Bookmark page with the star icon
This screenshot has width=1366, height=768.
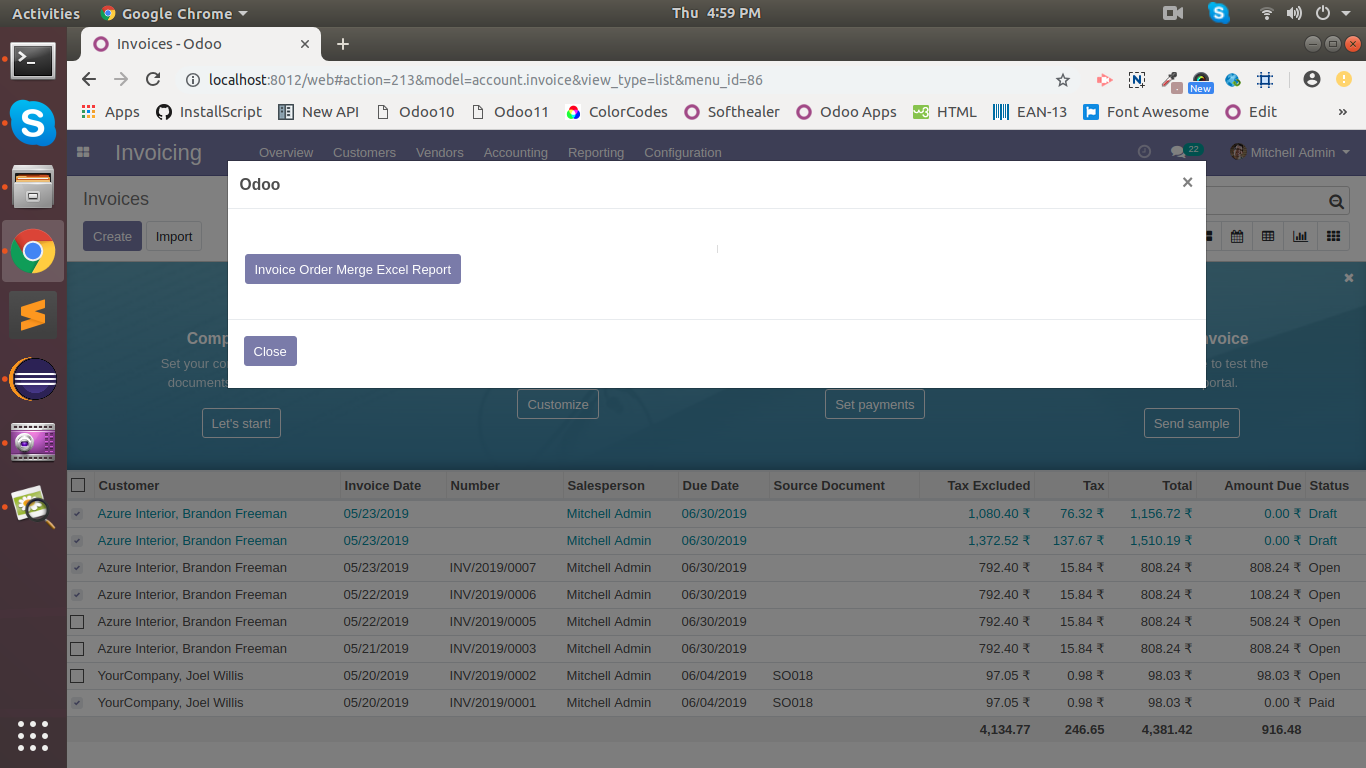tap(1063, 80)
